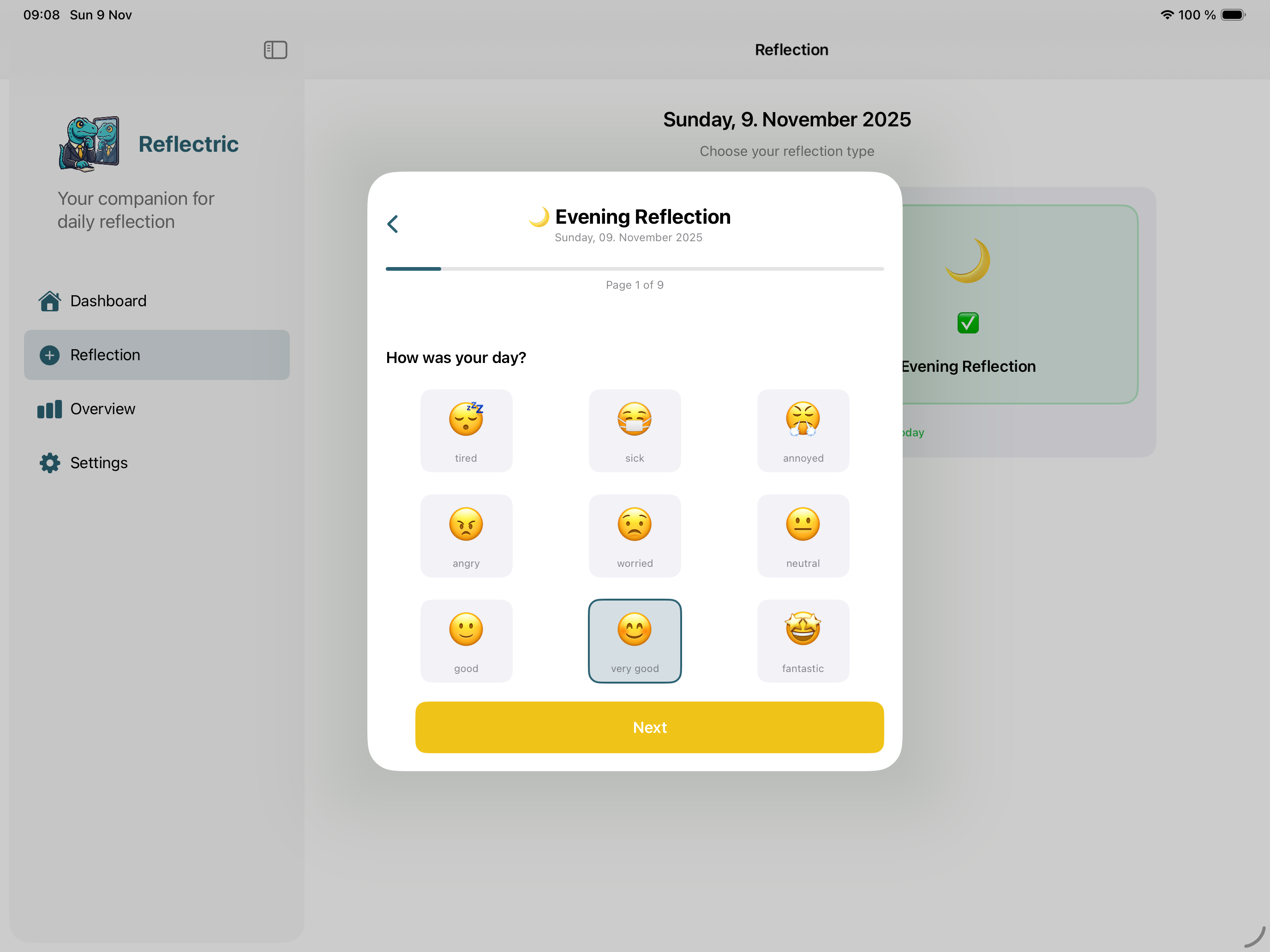Click the Evening Reflection dialog title

click(x=642, y=217)
